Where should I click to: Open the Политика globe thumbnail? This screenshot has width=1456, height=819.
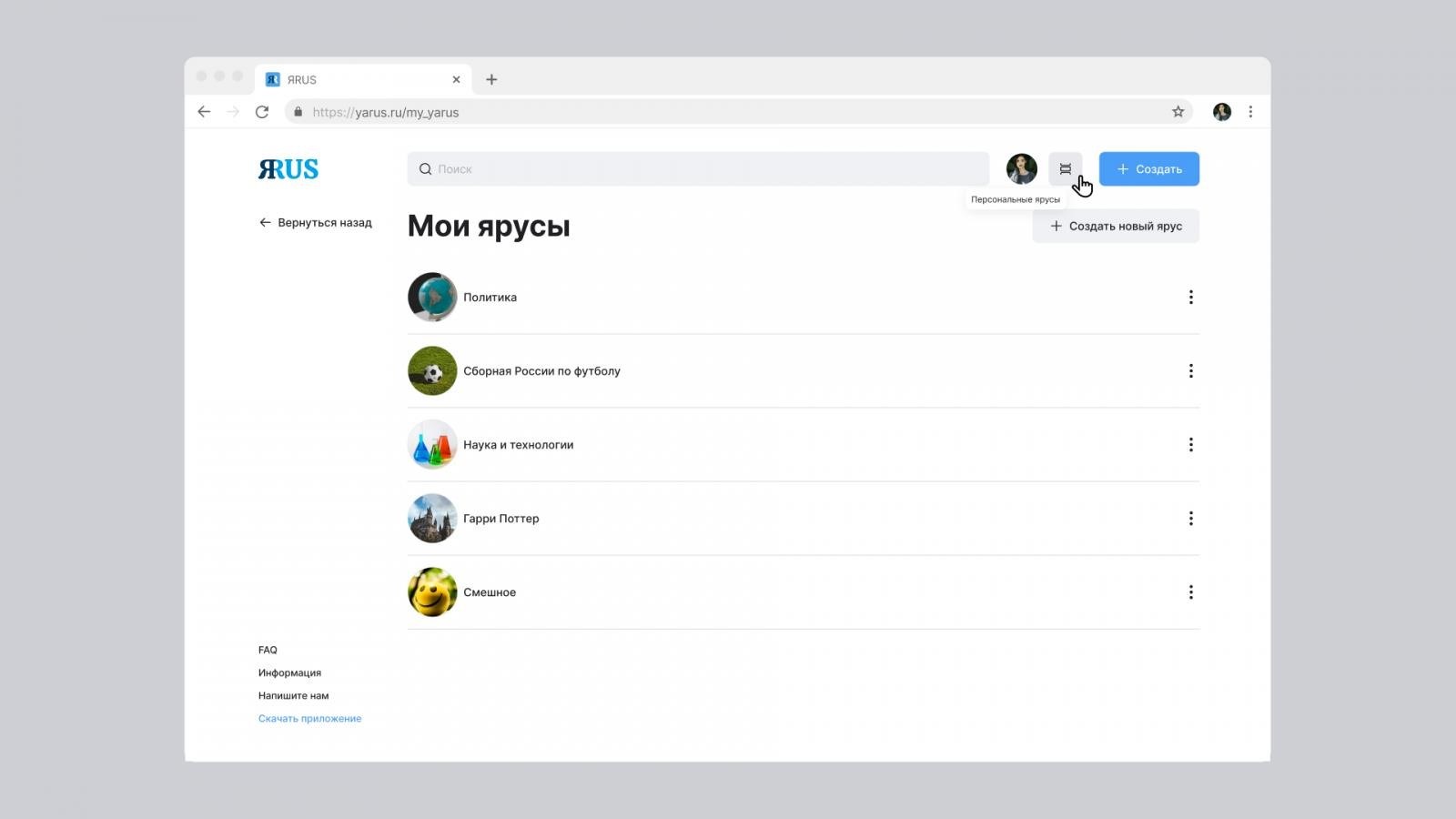point(432,297)
